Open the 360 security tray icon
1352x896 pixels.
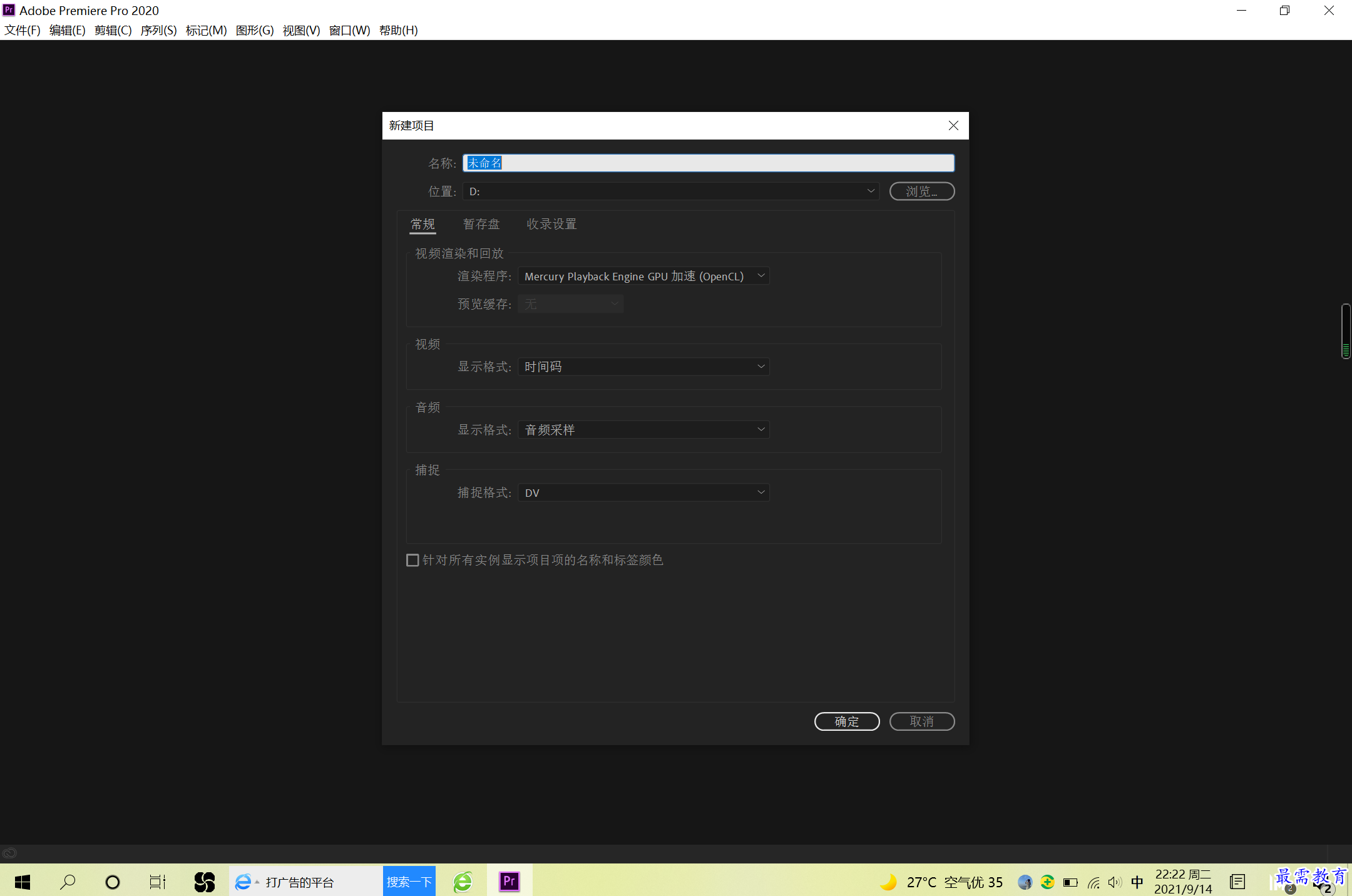tap(1047, 882)
